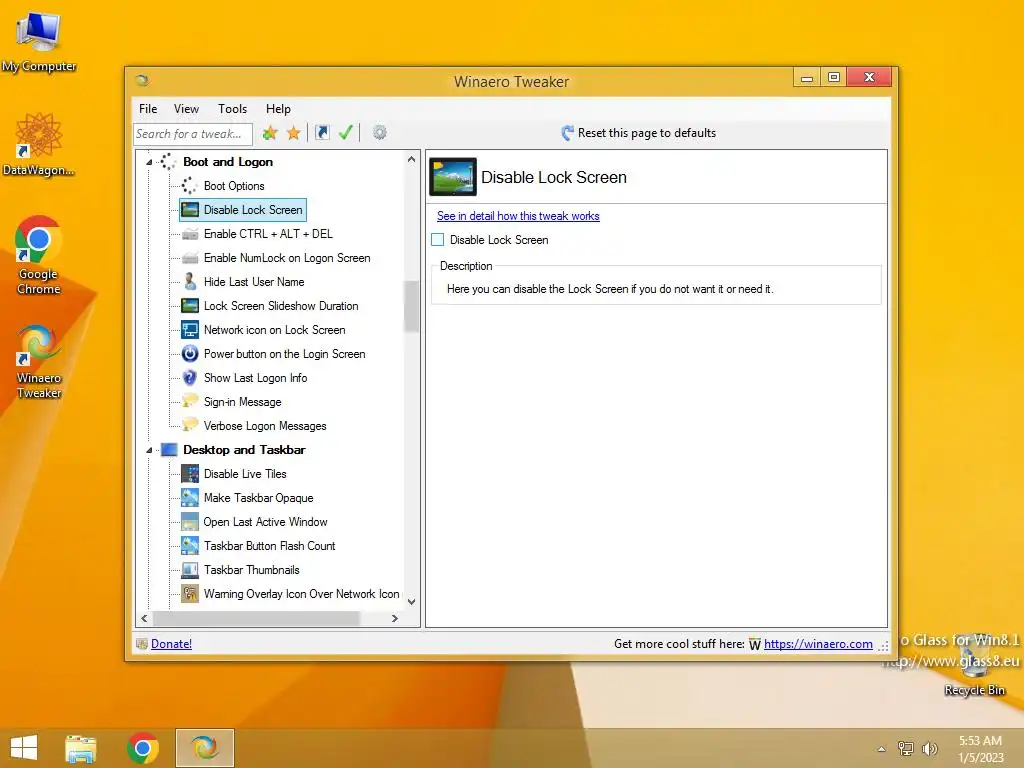This screenshot has height=768, width=1024.
Task: Open the View menu
Action: (186, 109)
